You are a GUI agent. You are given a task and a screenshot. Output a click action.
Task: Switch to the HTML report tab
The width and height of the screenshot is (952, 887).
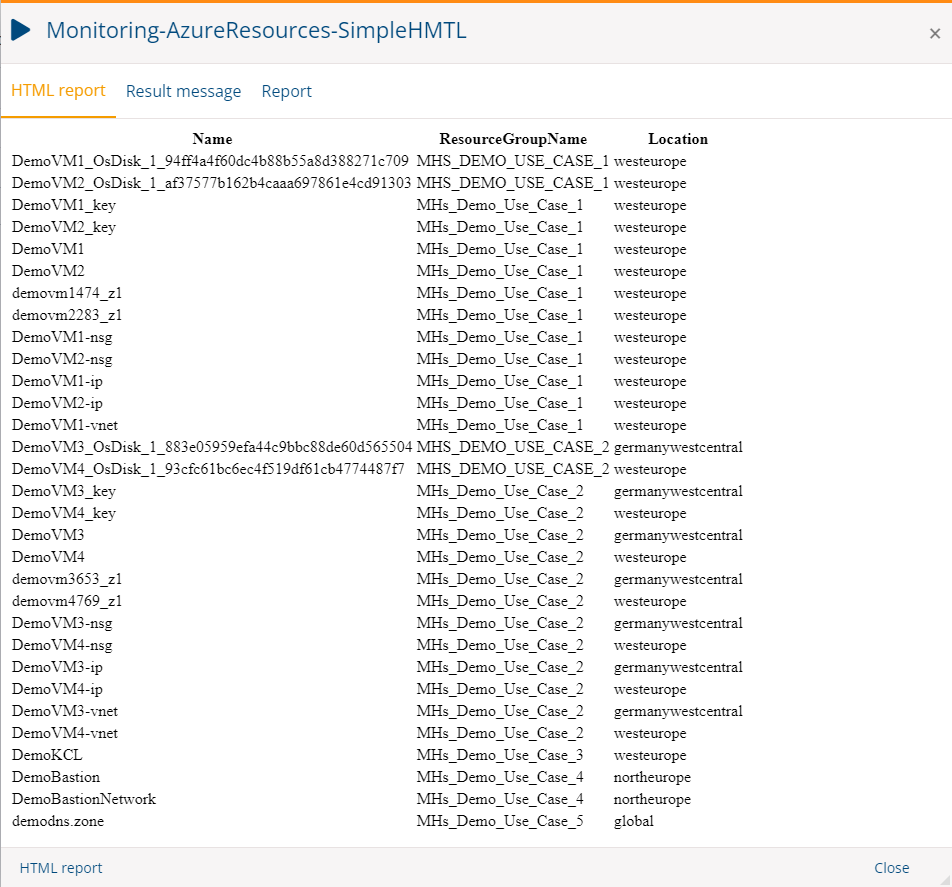58,90
